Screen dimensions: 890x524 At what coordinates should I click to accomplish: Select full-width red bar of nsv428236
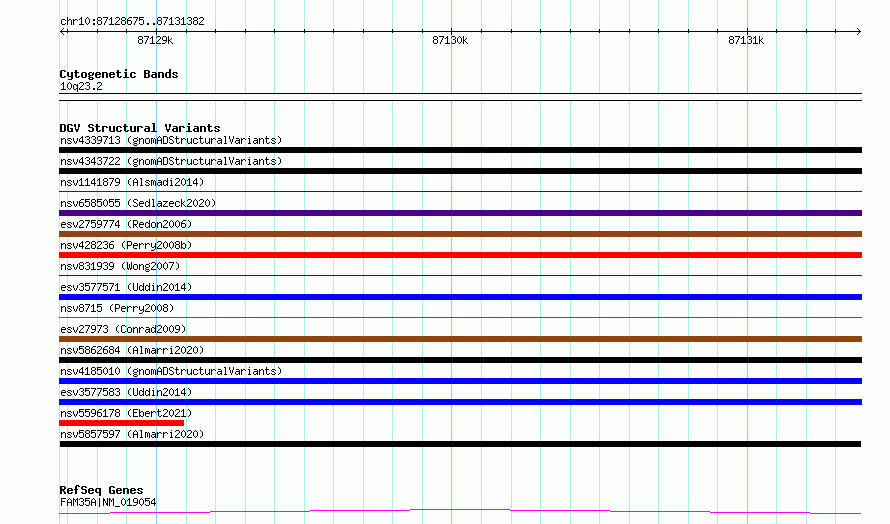point(460,255)
